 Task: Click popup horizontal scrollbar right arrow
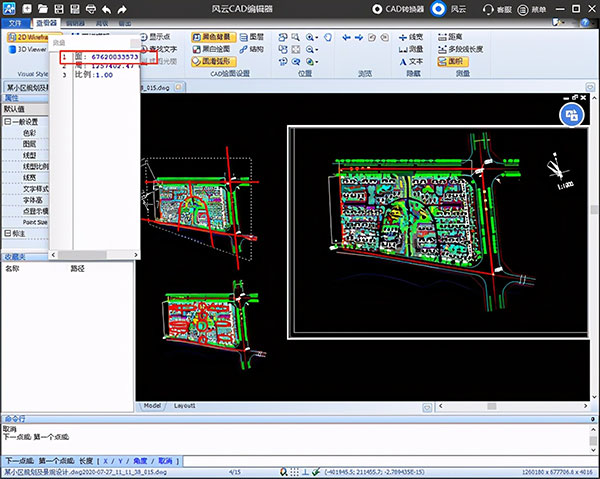point(135,255)
